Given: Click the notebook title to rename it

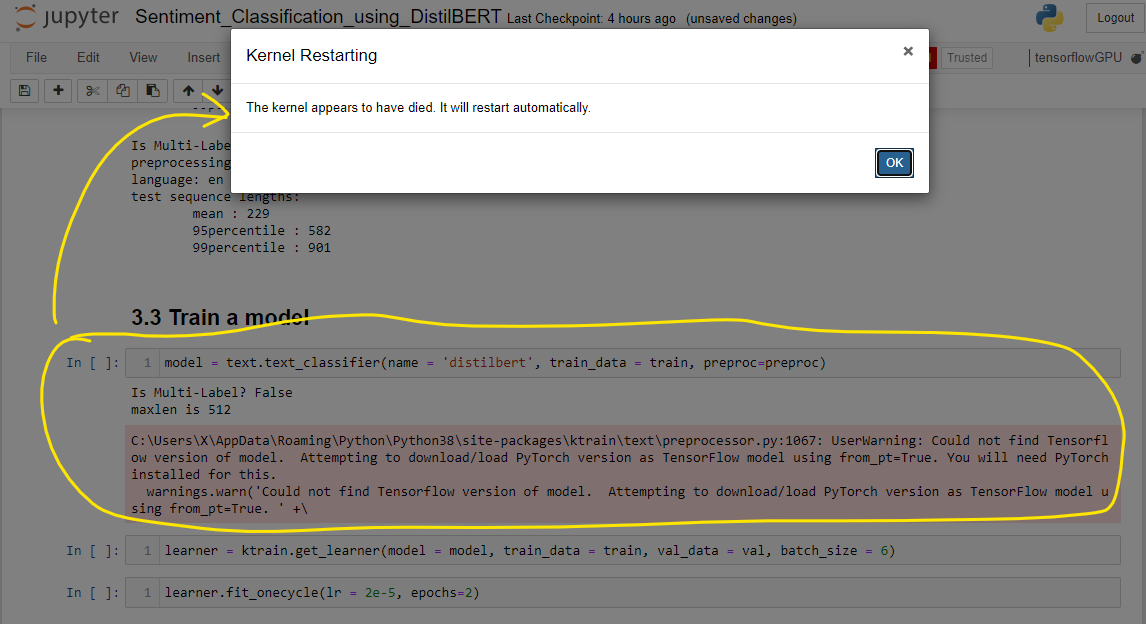Looking at the screenshot, I should pyautogui.click(x=319, y=16).
